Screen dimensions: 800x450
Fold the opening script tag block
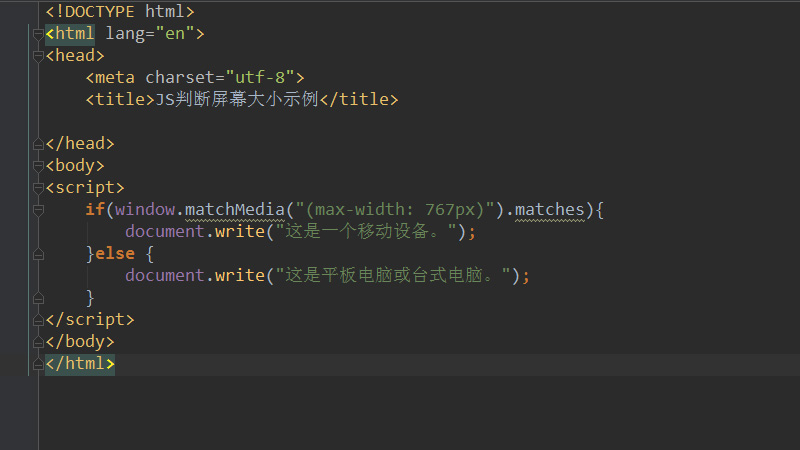point(38,188)
